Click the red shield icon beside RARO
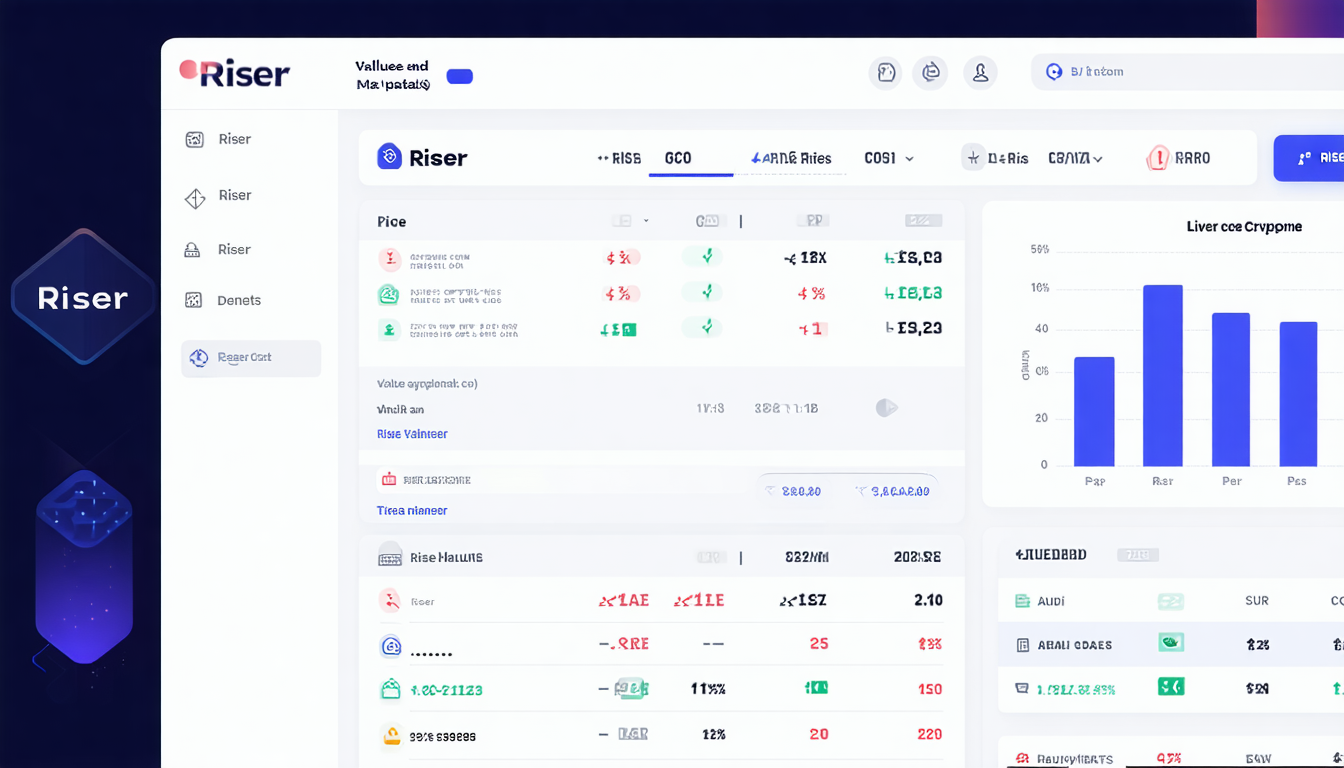 1158,158
